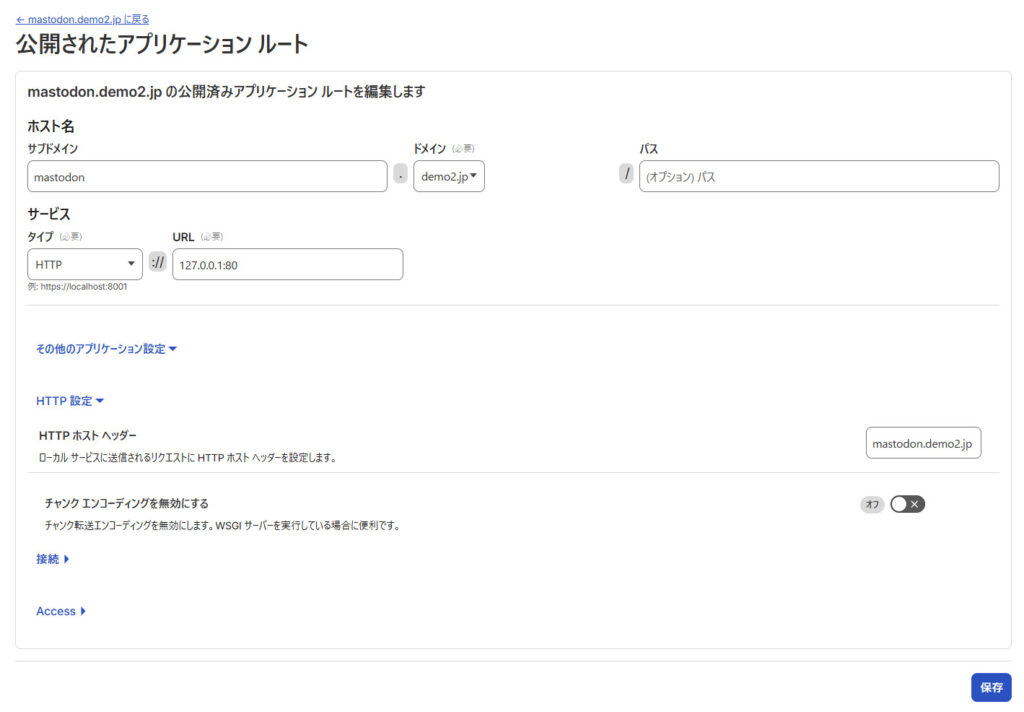Click the サブドメイン field containing mastodon
This screenshot has height=712, width=1024.
(207, 176)
